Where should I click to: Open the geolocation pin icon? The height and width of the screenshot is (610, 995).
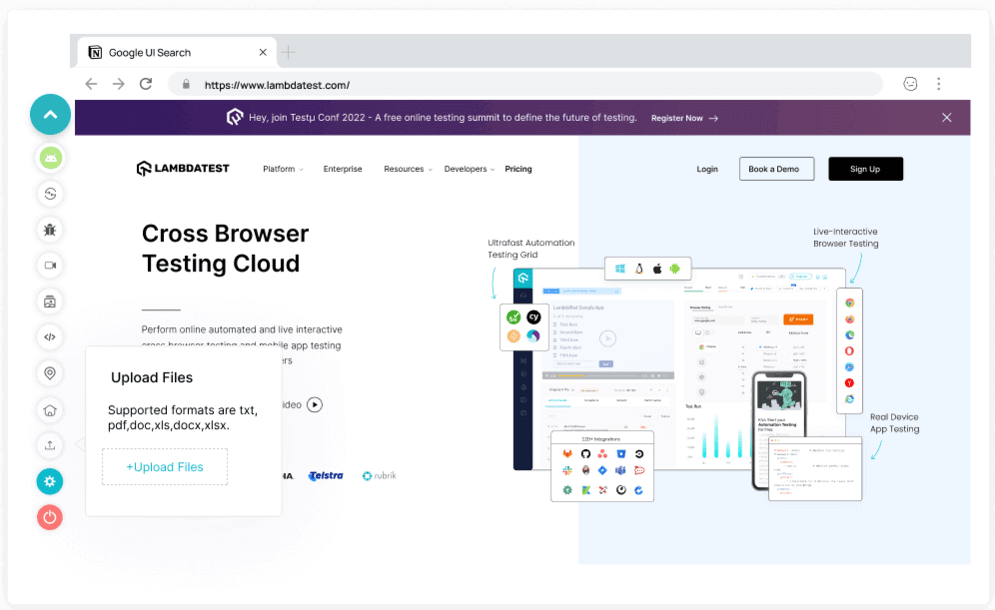click(50, 373)
